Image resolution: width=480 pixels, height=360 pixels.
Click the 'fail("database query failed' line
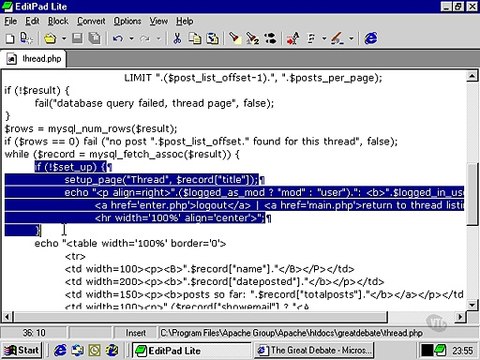154,103
